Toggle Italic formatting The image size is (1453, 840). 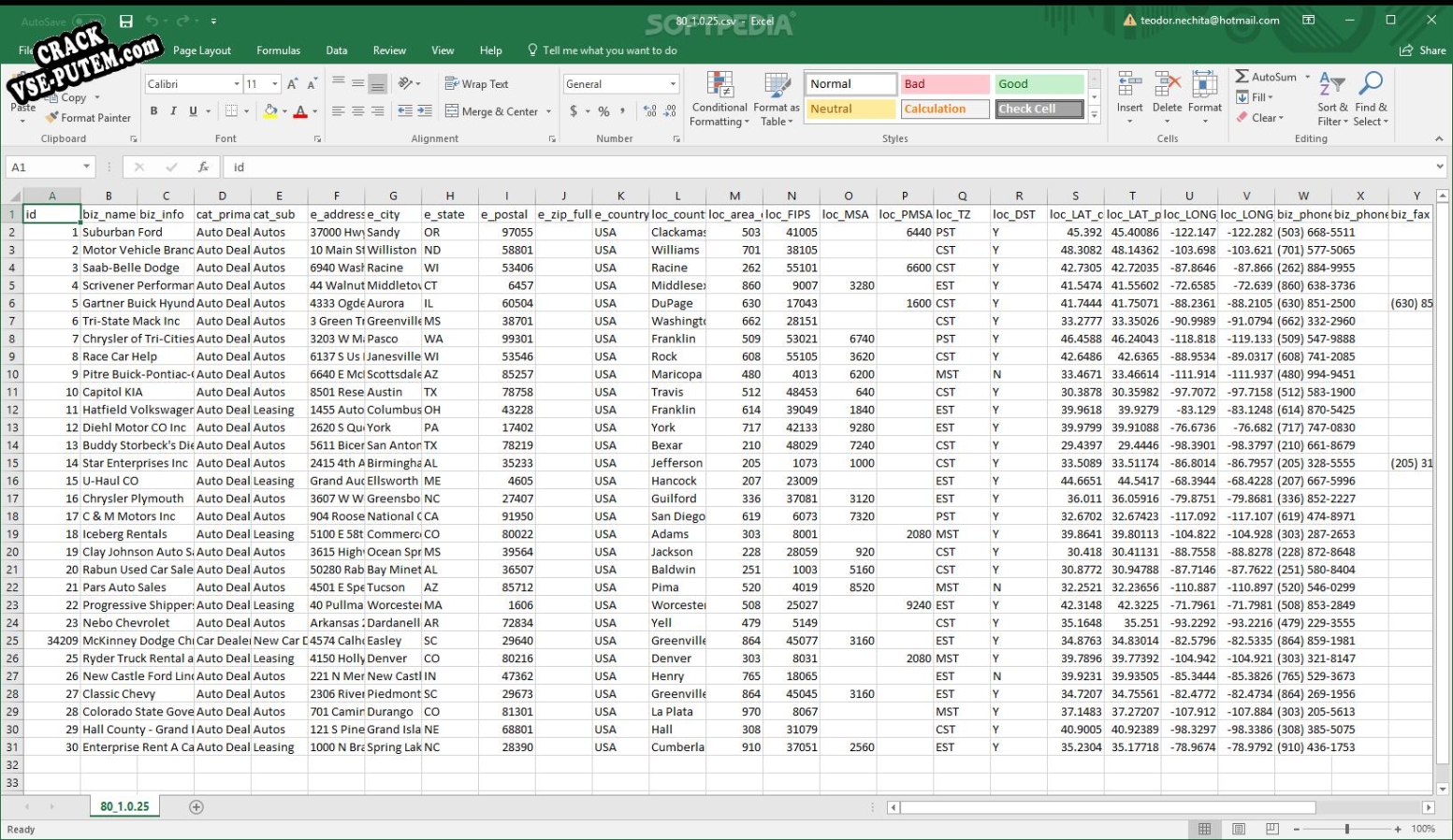(173, 111)
